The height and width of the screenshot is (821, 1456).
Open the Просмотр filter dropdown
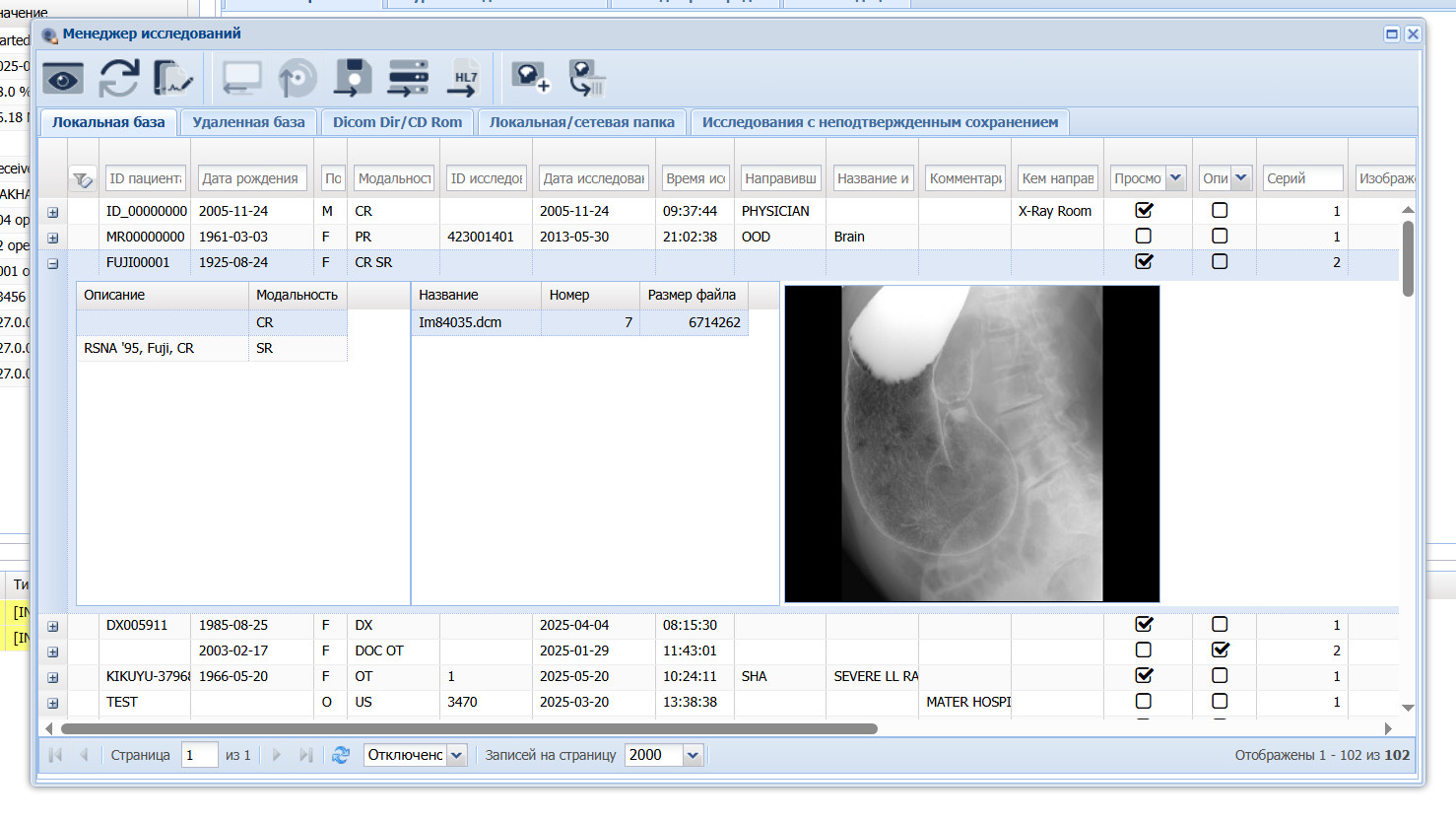tap(1175, 178)
